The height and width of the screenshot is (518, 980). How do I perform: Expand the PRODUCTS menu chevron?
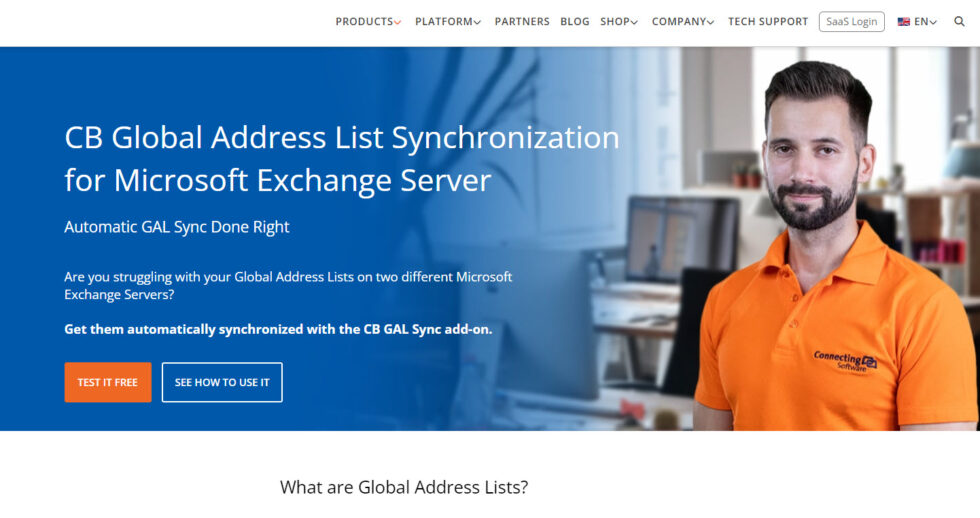[398, 22]
